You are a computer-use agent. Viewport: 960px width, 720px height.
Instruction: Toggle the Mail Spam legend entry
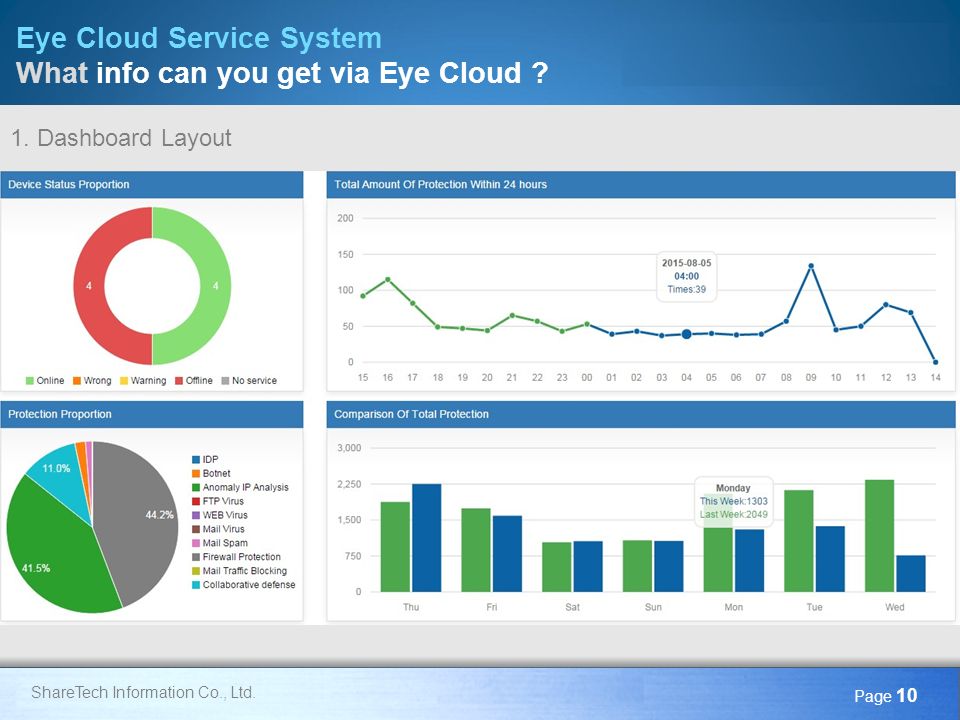pyautogui.click(x=220, y=543)
